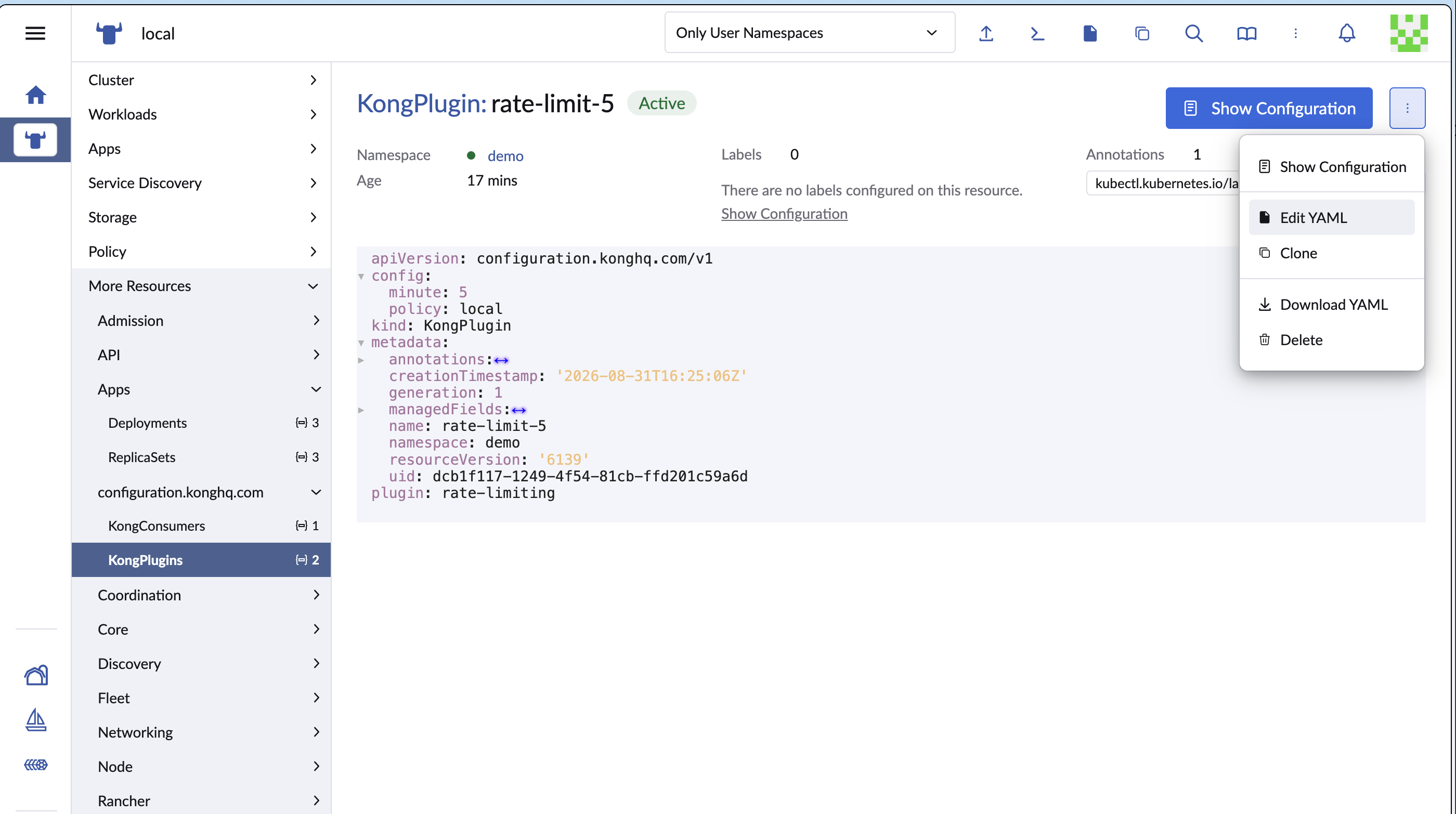Collapse the configuration.konghq.com group
Image resolution: width=1456 pixels, height=814 pixels.
point(201,492)
